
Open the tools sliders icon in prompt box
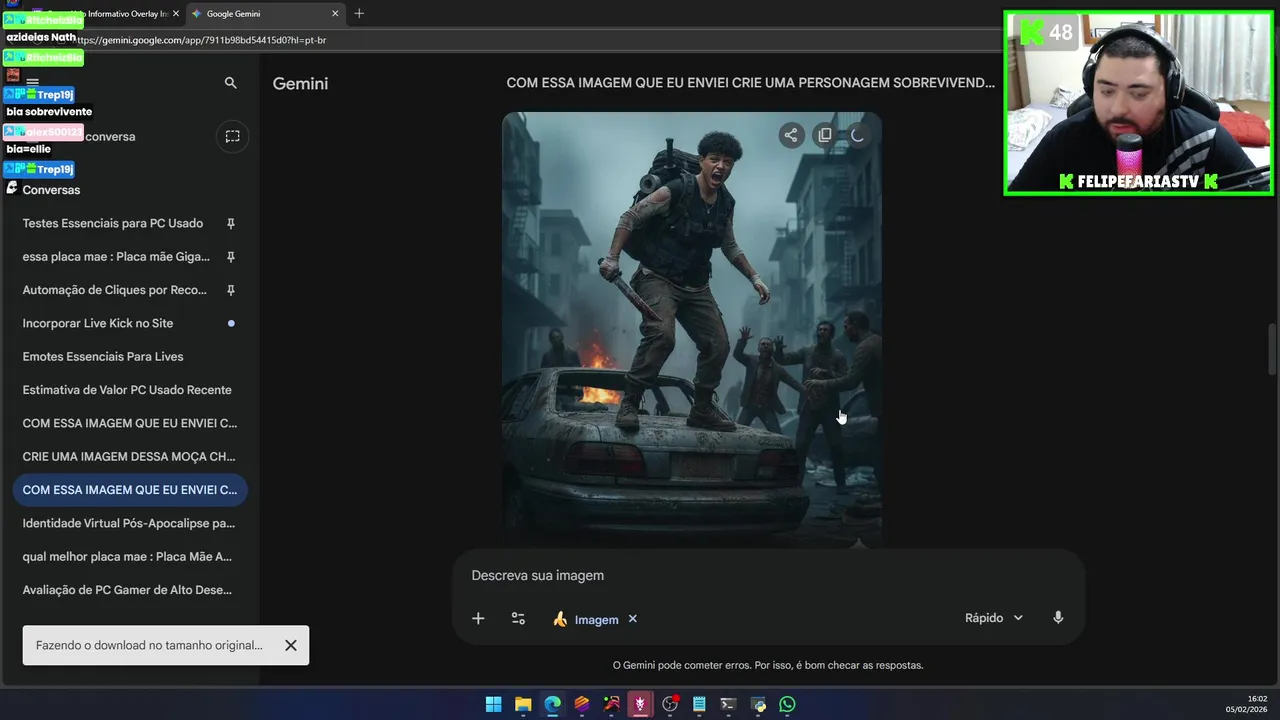[518, 619]
